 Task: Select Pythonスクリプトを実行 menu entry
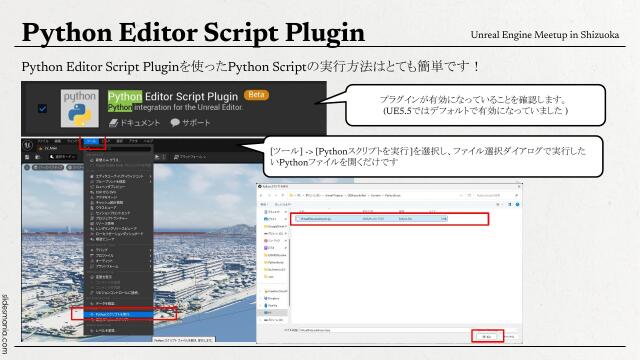119,314
